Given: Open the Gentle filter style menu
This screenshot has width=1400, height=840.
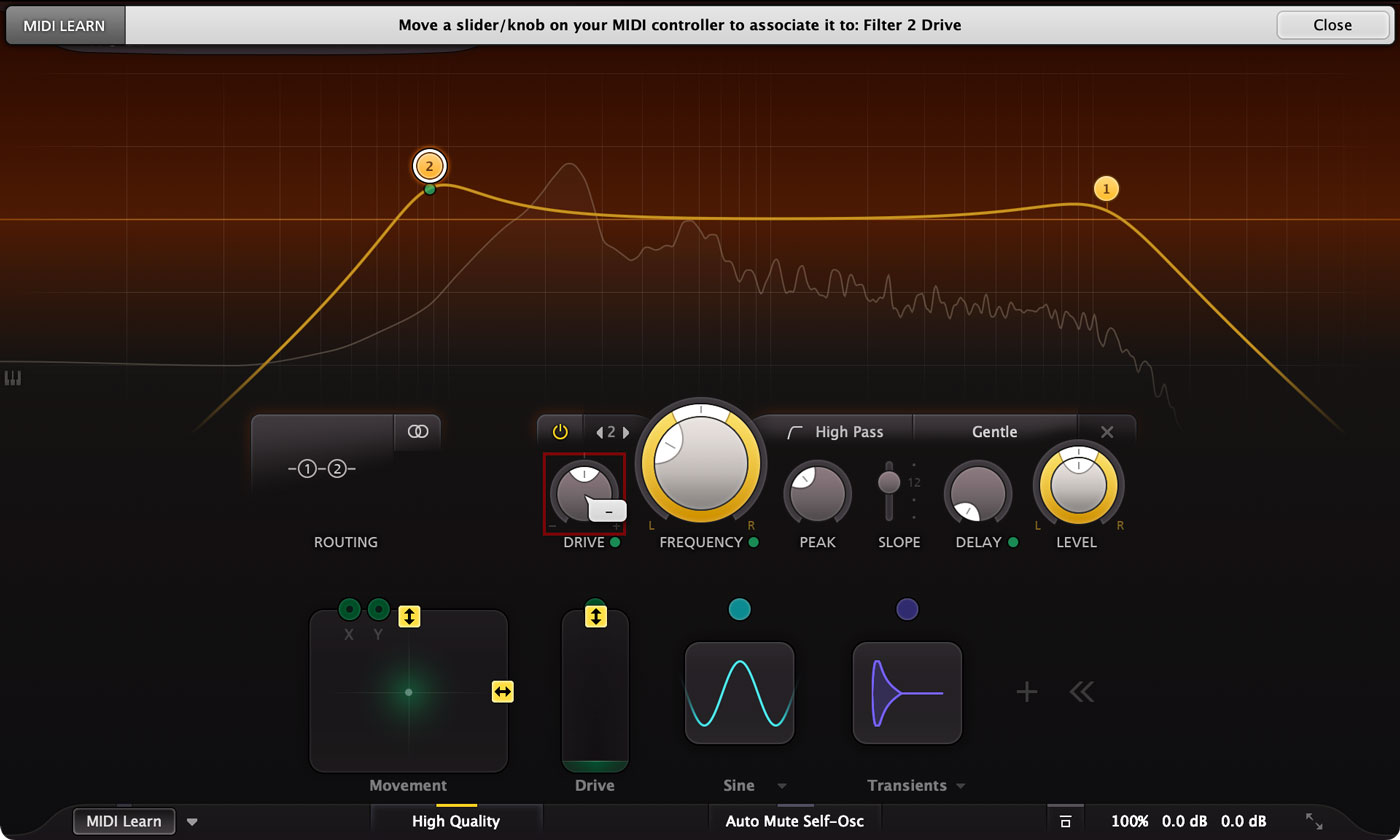Looking at the screenshot, I should (995, 432).
